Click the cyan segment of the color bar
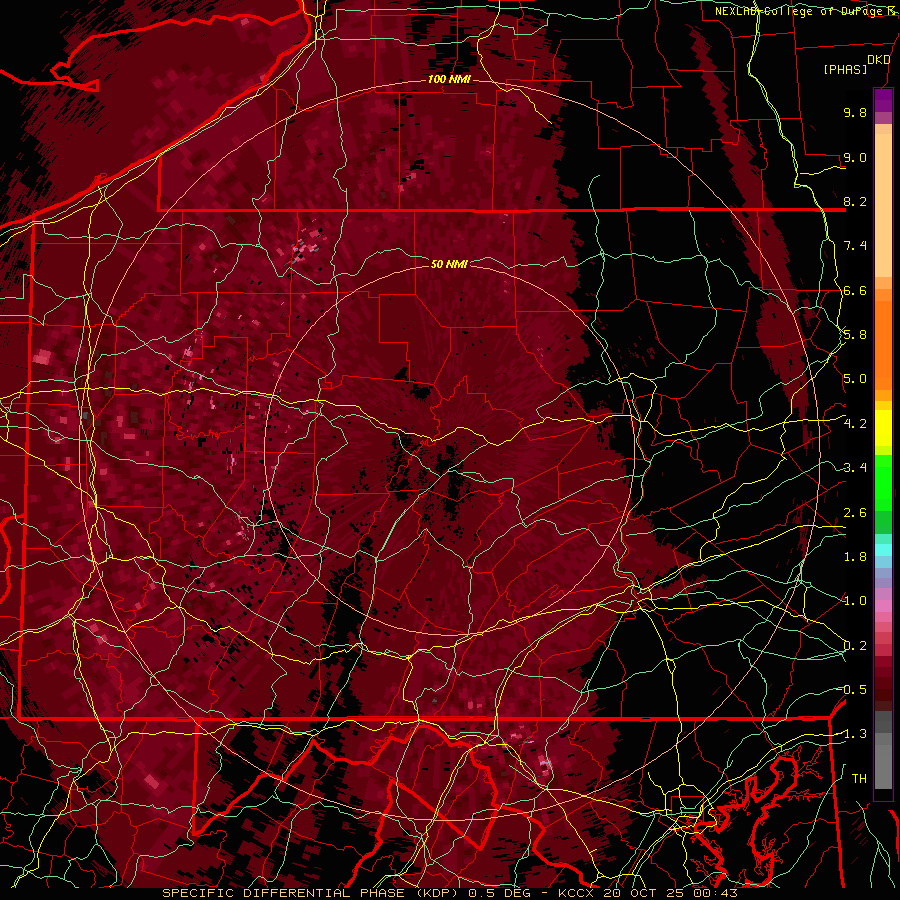 tap(883, 549)
